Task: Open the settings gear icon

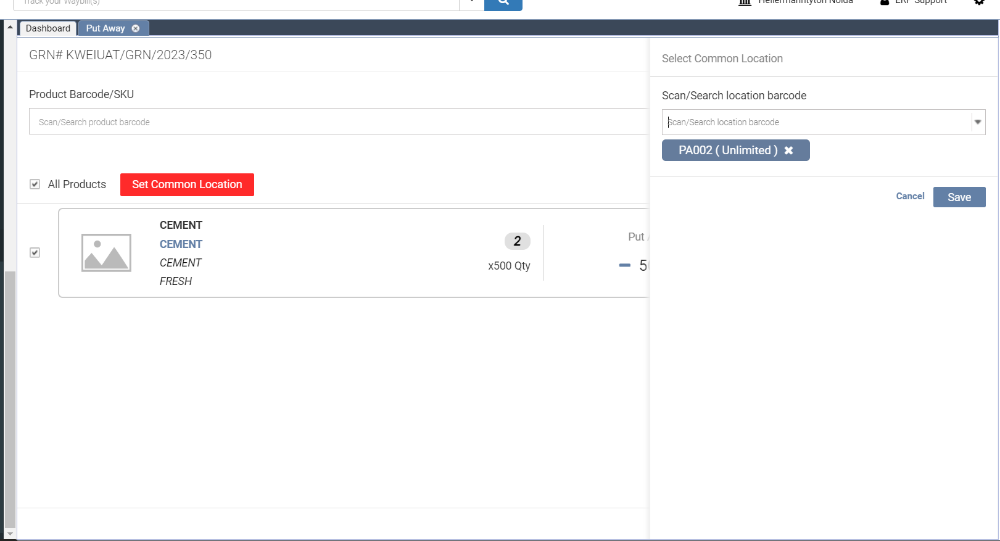Action: pos(979,3)
